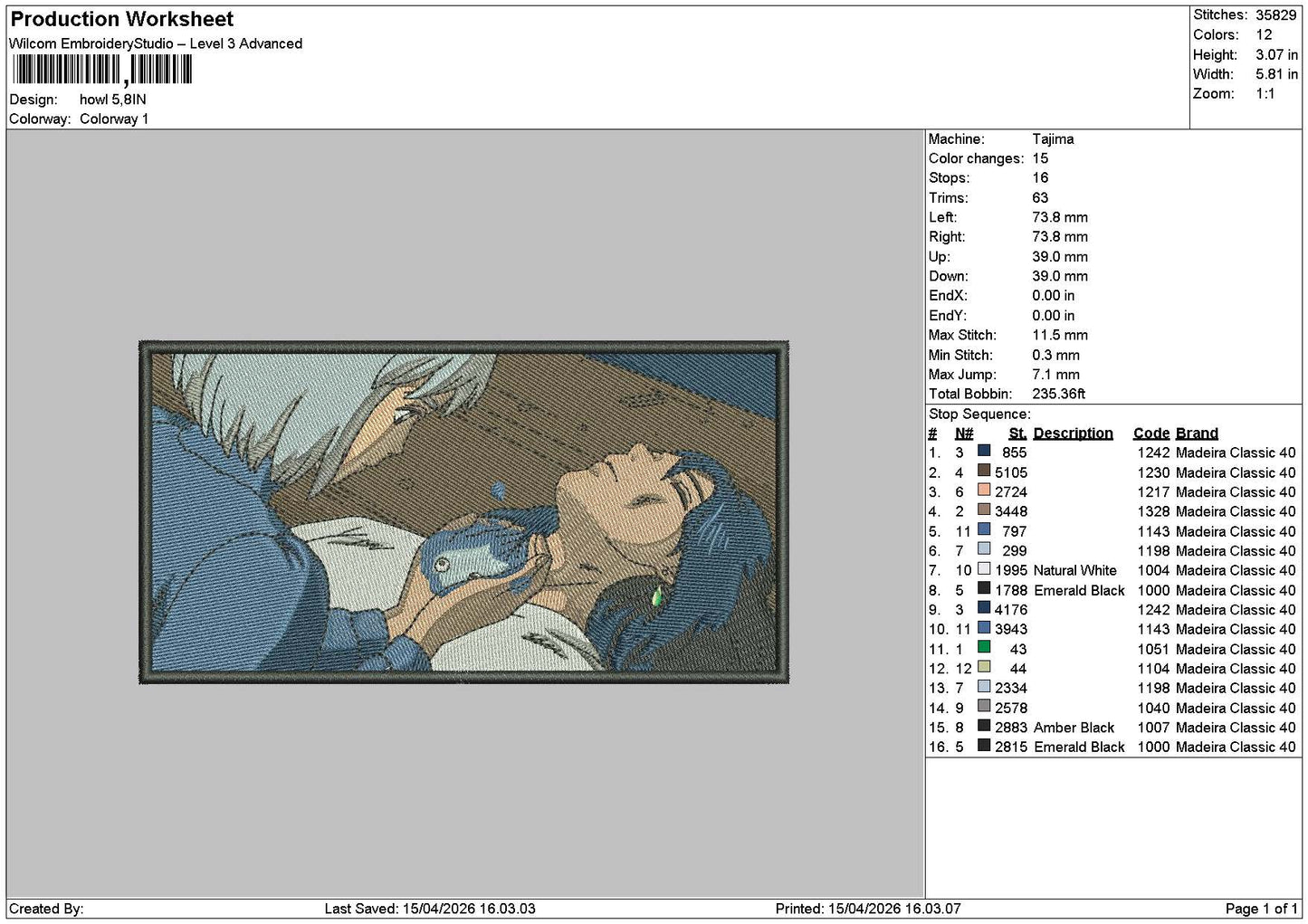The width and height of the screenshot is (1308, 924).
Task: Click the Colors count '12' in header
Action: [x=1264, y=34]
